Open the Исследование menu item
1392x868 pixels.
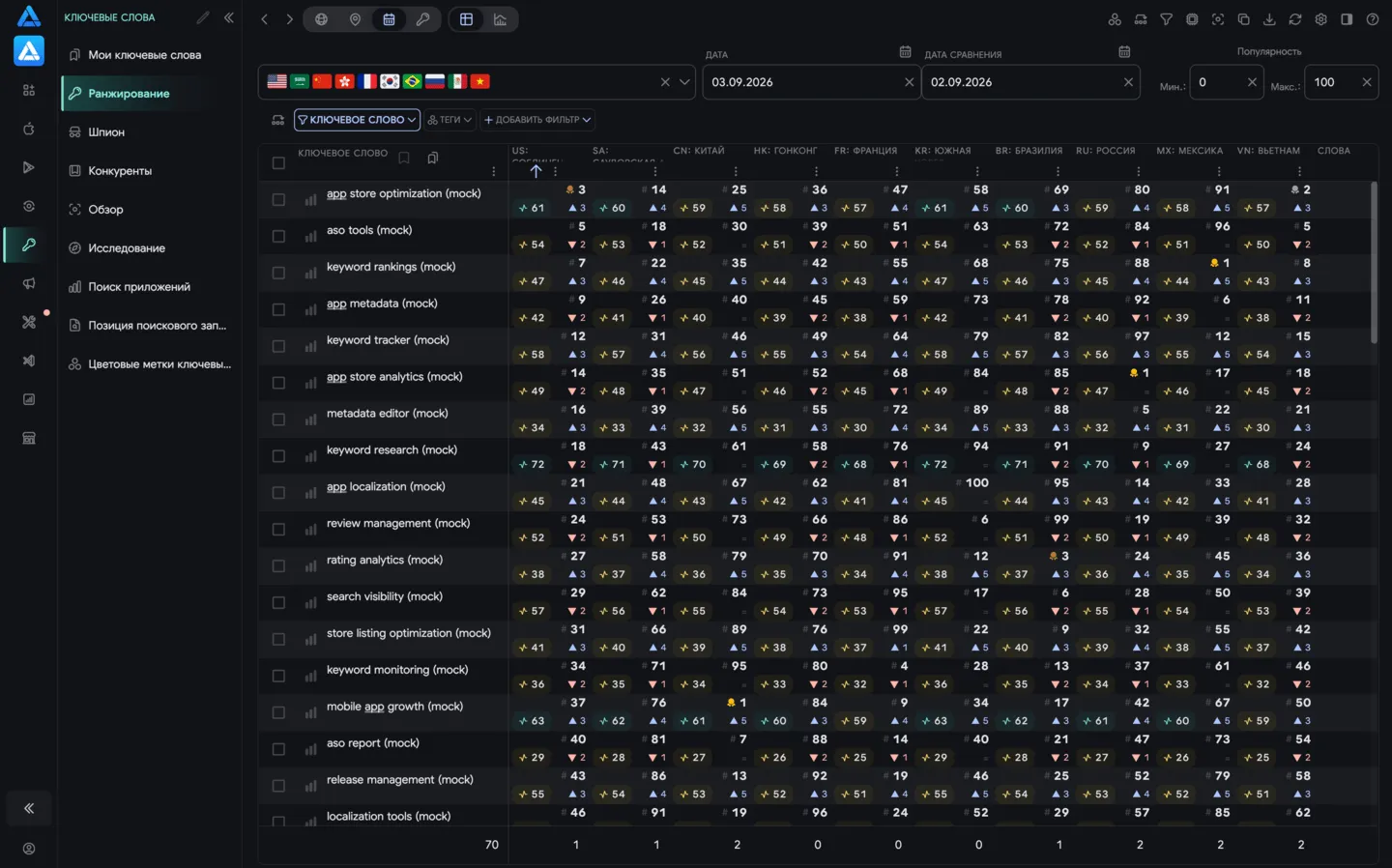point(150,248)
